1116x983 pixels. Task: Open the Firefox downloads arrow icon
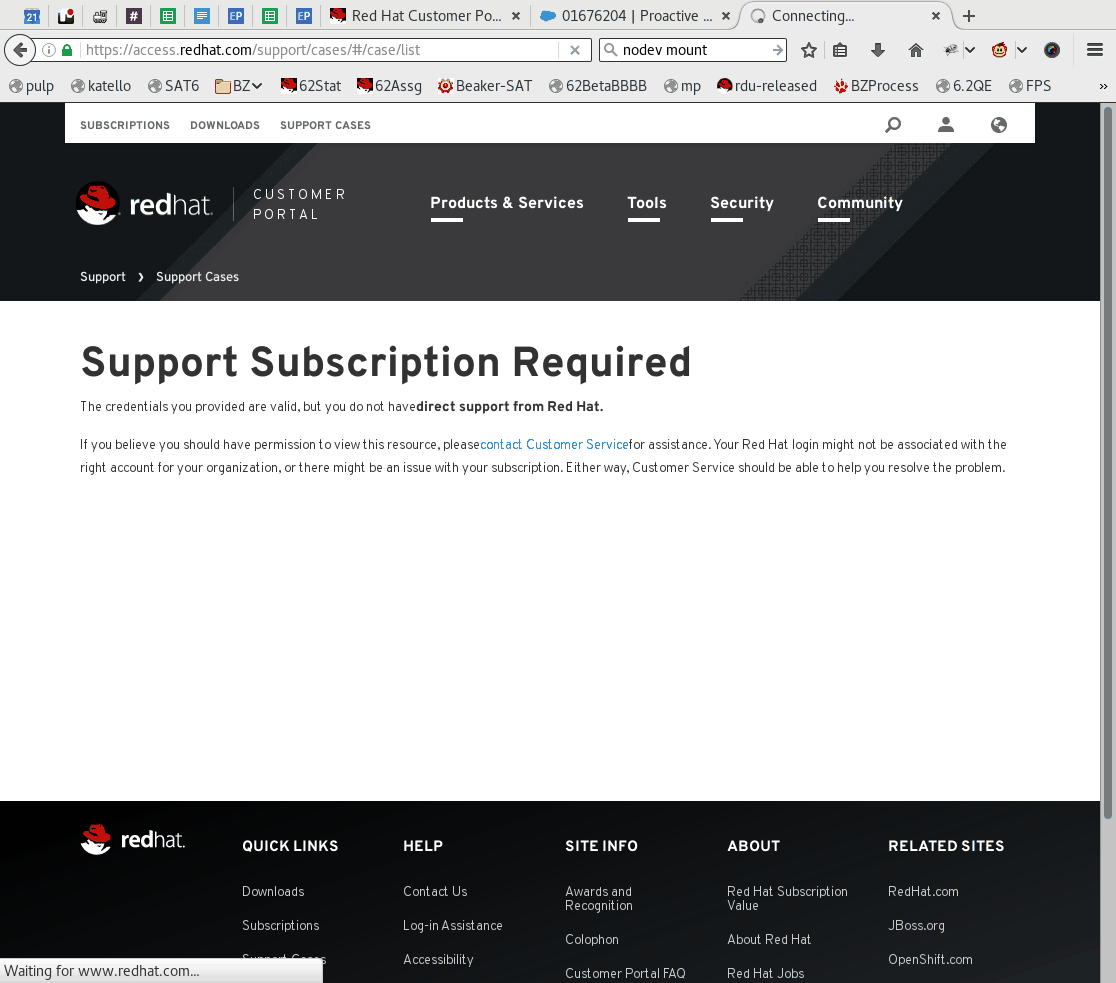click(878, 50)
